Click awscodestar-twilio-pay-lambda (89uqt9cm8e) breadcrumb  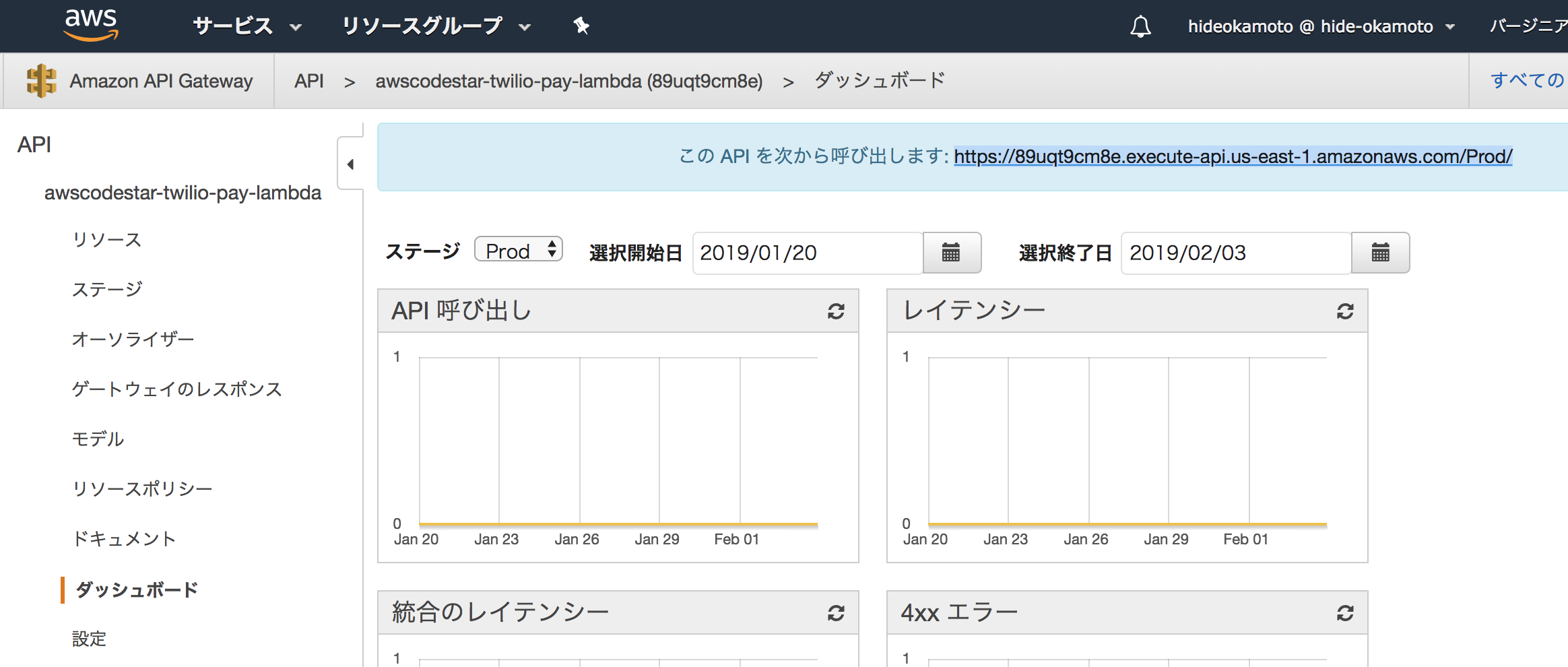coord(569,81)
